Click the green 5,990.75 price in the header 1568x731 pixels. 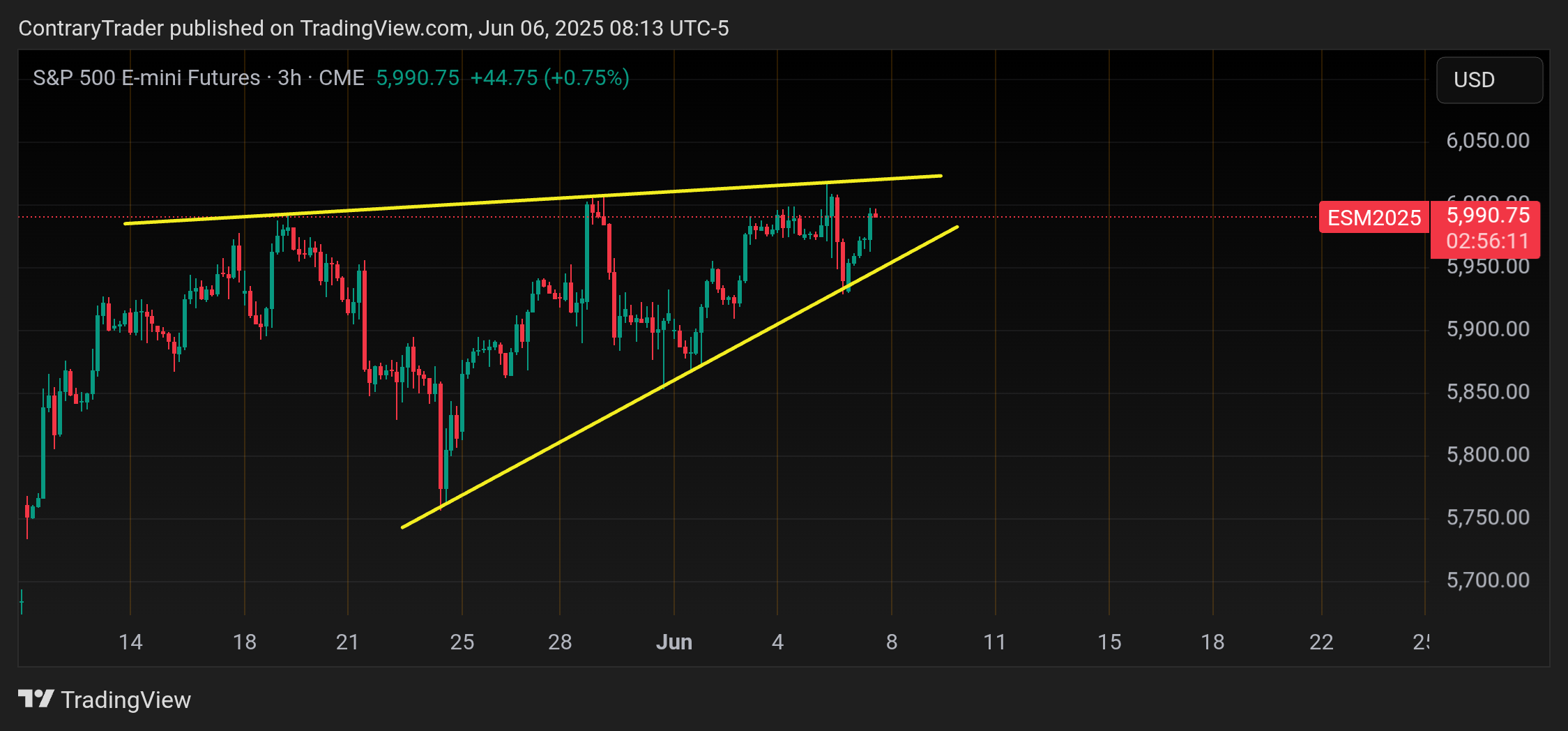pyautogui.click(x=418, y=77)
